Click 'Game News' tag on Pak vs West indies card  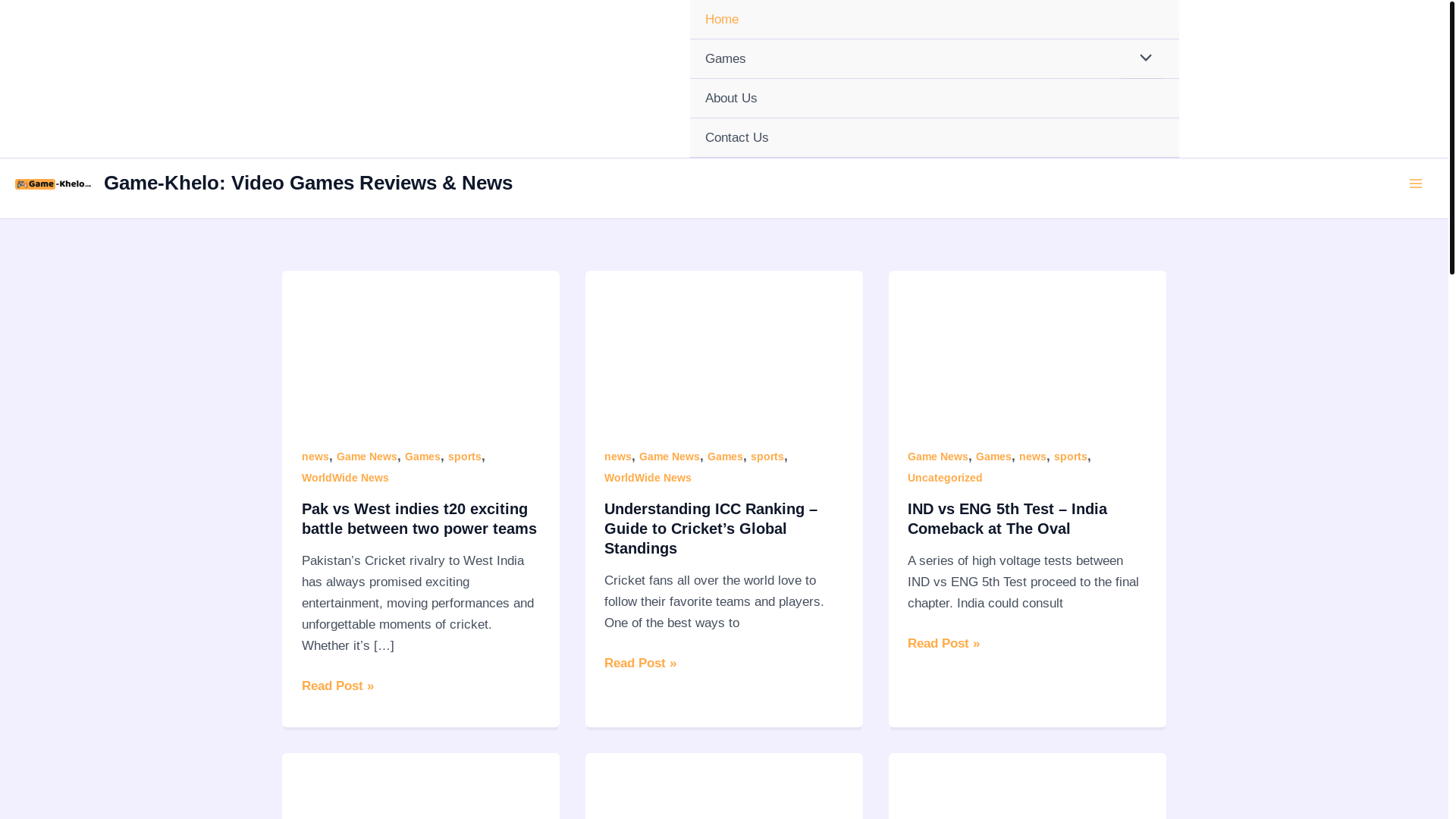tap(367, 457)
